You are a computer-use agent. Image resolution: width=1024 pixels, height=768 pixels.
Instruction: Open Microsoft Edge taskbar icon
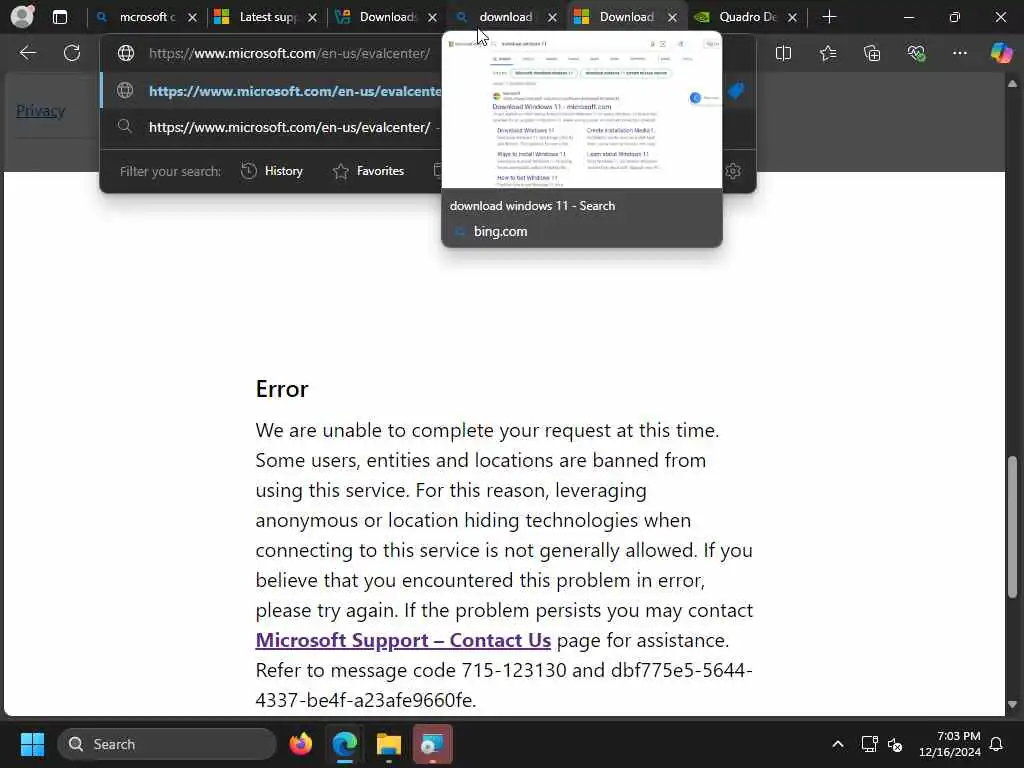click(x=344, y=744)
